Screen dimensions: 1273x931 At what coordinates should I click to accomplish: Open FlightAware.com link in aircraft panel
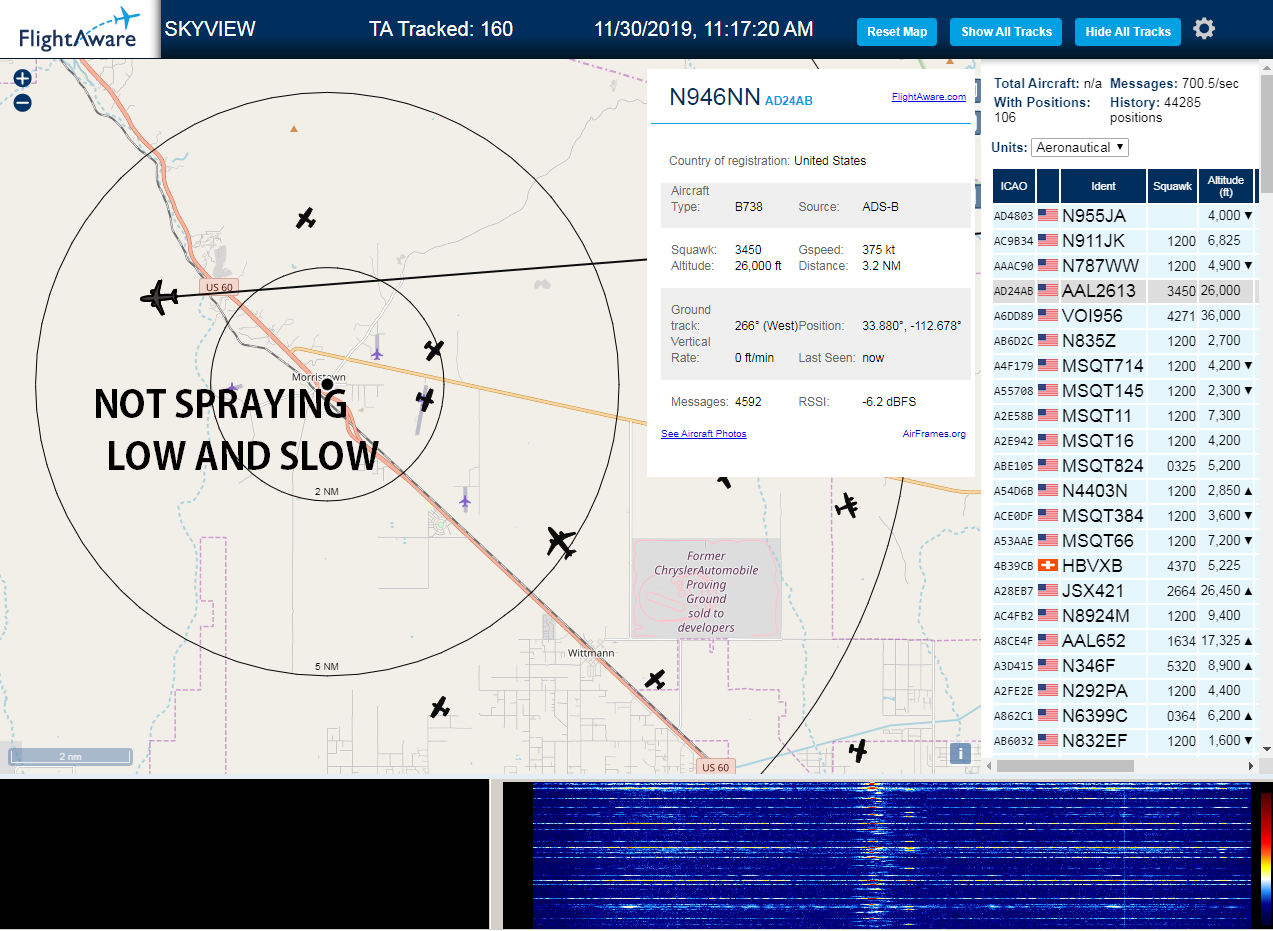tap(929, 97)
